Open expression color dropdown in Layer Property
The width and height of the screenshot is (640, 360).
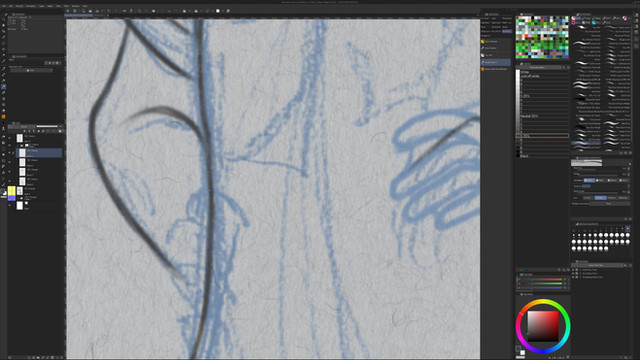[x=31, y=70]
